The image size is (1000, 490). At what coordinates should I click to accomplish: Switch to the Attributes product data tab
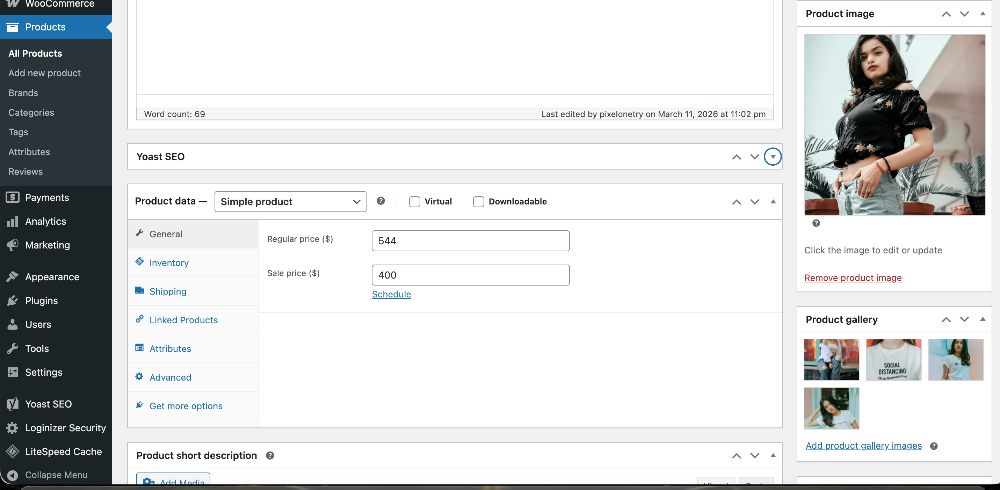point(193,349)
